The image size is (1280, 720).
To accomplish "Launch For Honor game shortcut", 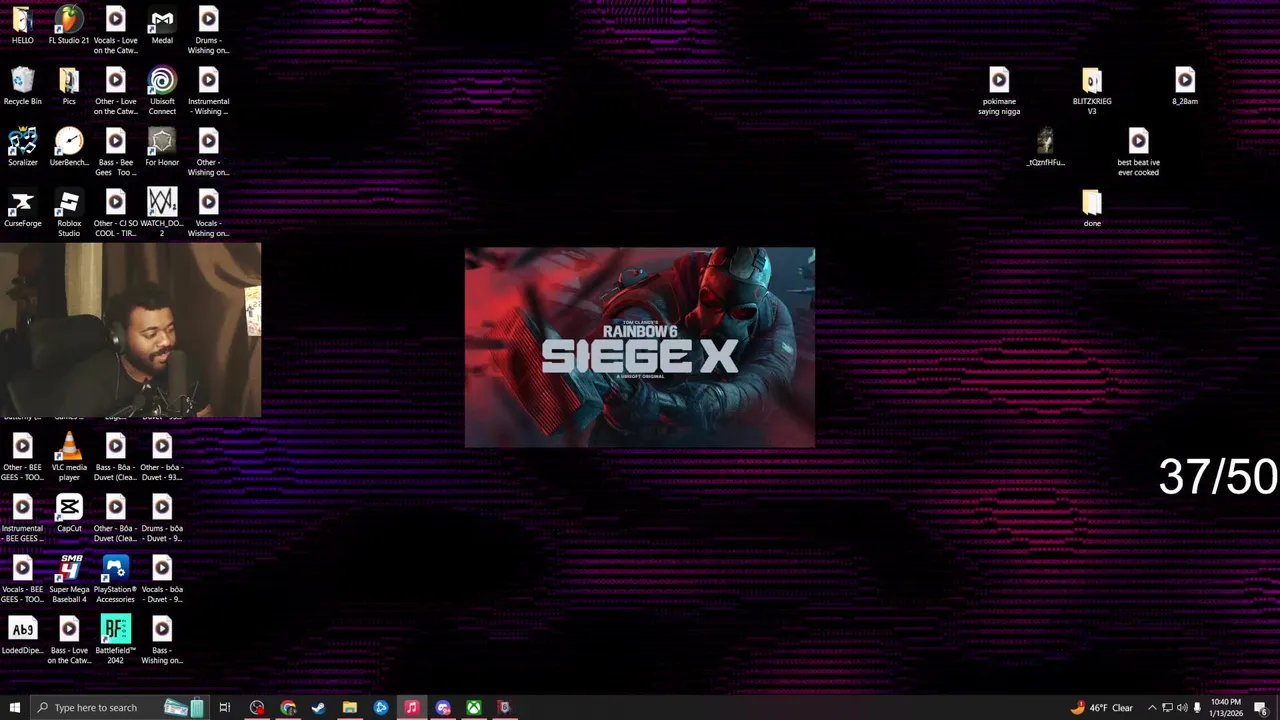I will (x=162, y=148).
